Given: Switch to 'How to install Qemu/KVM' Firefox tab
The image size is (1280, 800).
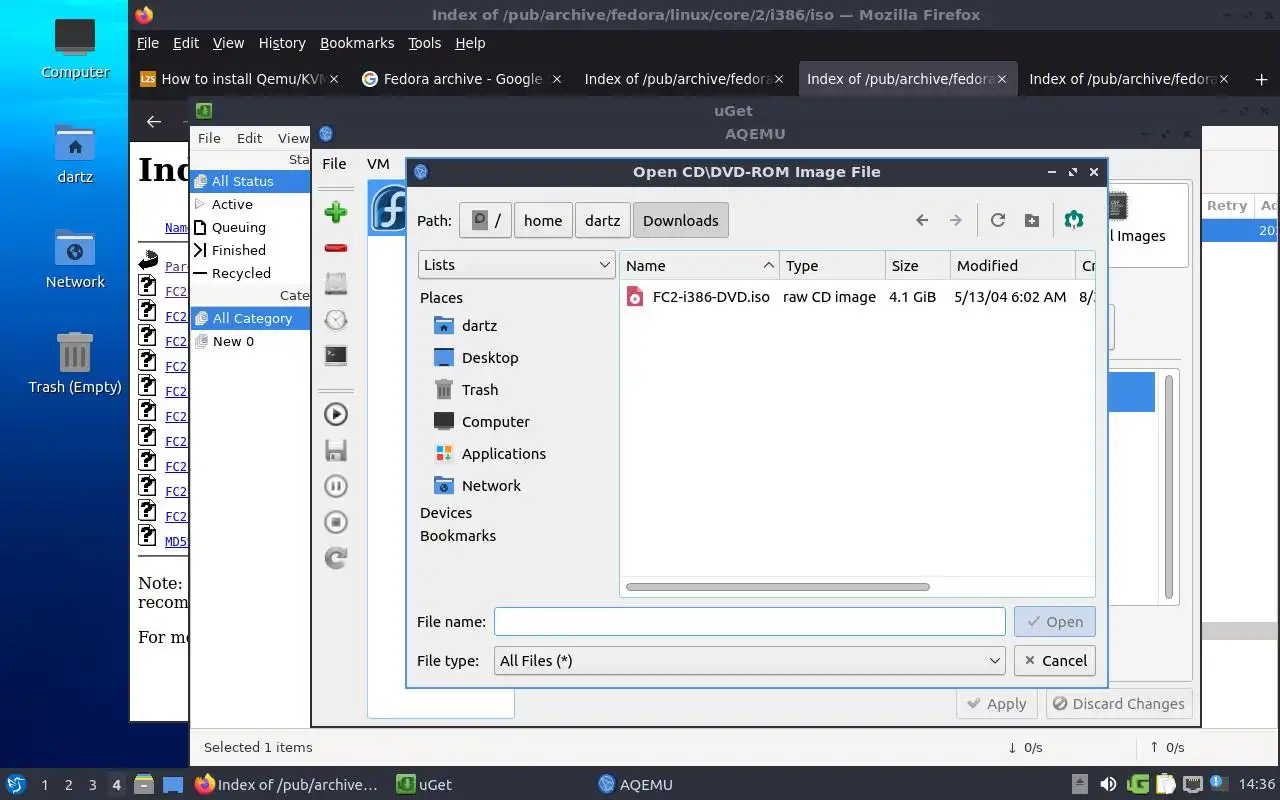Looking at the screenshot, I should point(240,79).
